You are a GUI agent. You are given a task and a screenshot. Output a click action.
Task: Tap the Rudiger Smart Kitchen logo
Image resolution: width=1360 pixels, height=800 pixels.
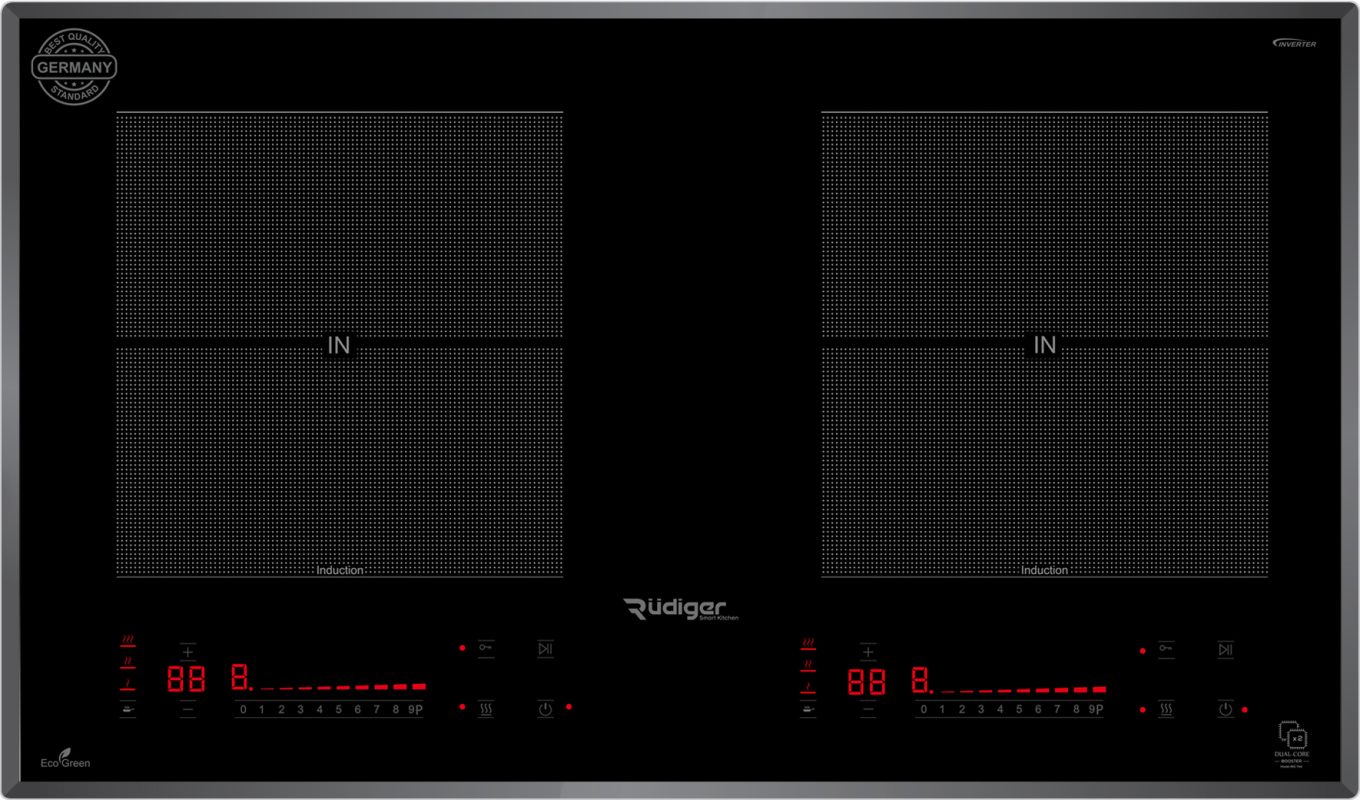click(x=681, y=609)
